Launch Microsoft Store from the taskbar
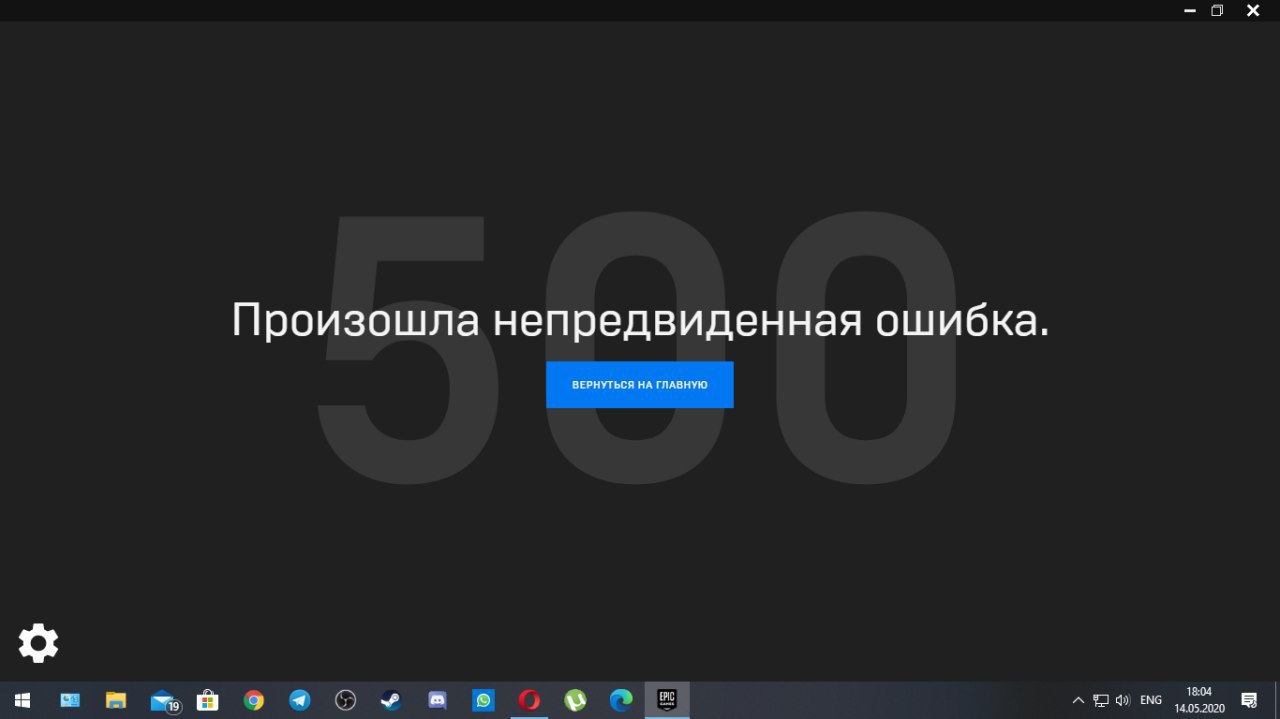 208,700
